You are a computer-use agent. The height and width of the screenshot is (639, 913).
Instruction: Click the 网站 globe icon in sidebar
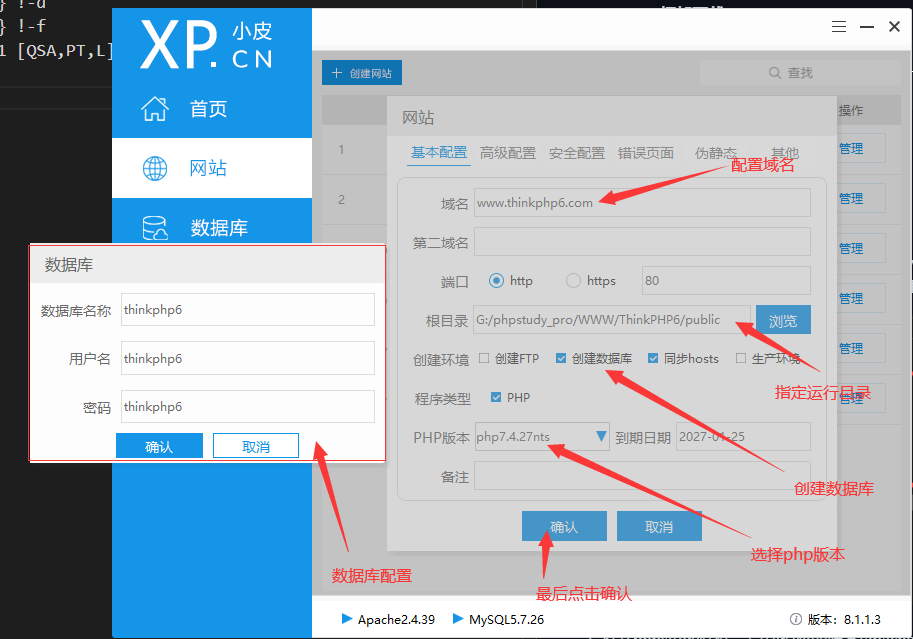click(x=155, y=168)
